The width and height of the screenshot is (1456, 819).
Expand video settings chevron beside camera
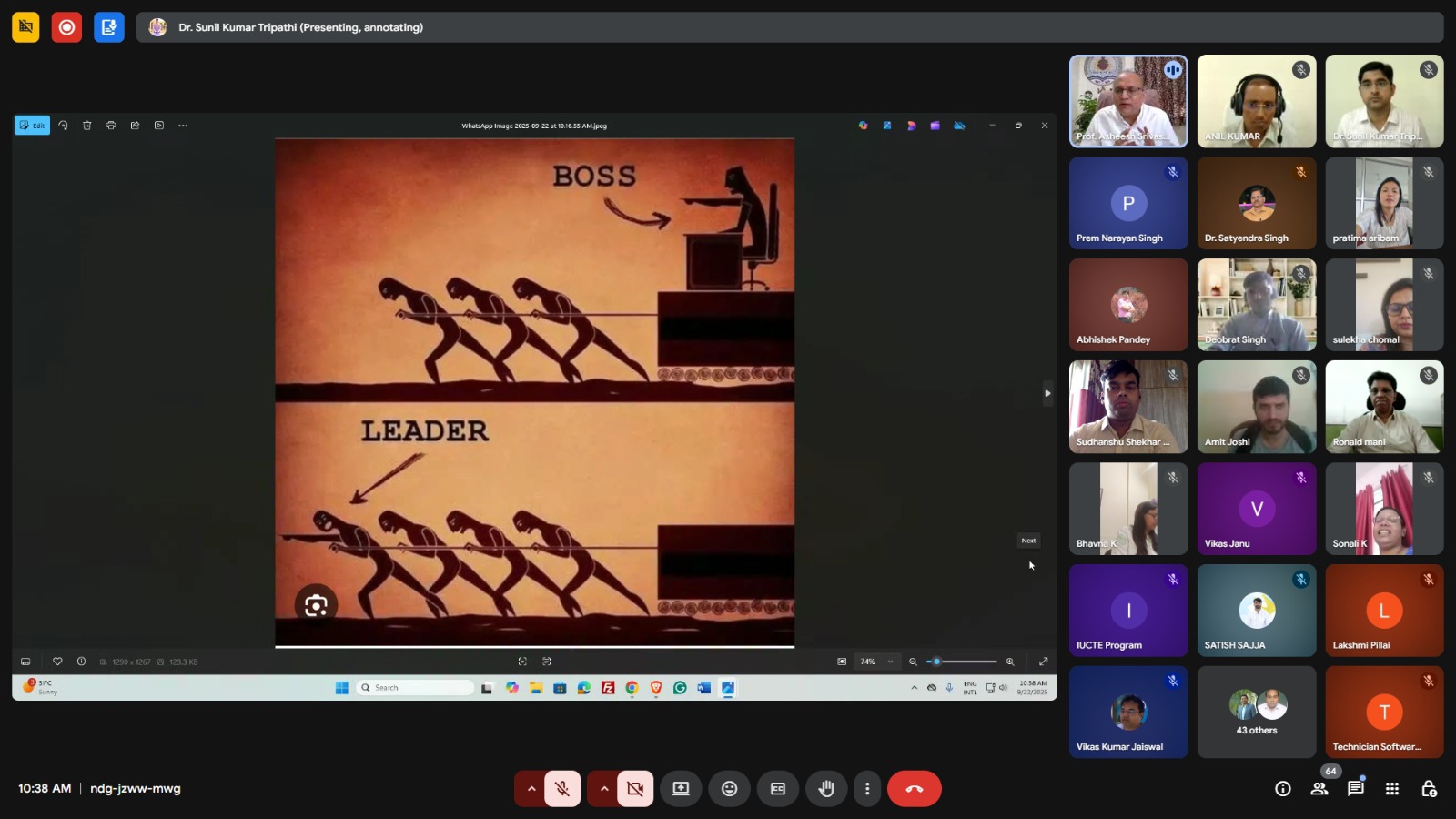point(603,789)
